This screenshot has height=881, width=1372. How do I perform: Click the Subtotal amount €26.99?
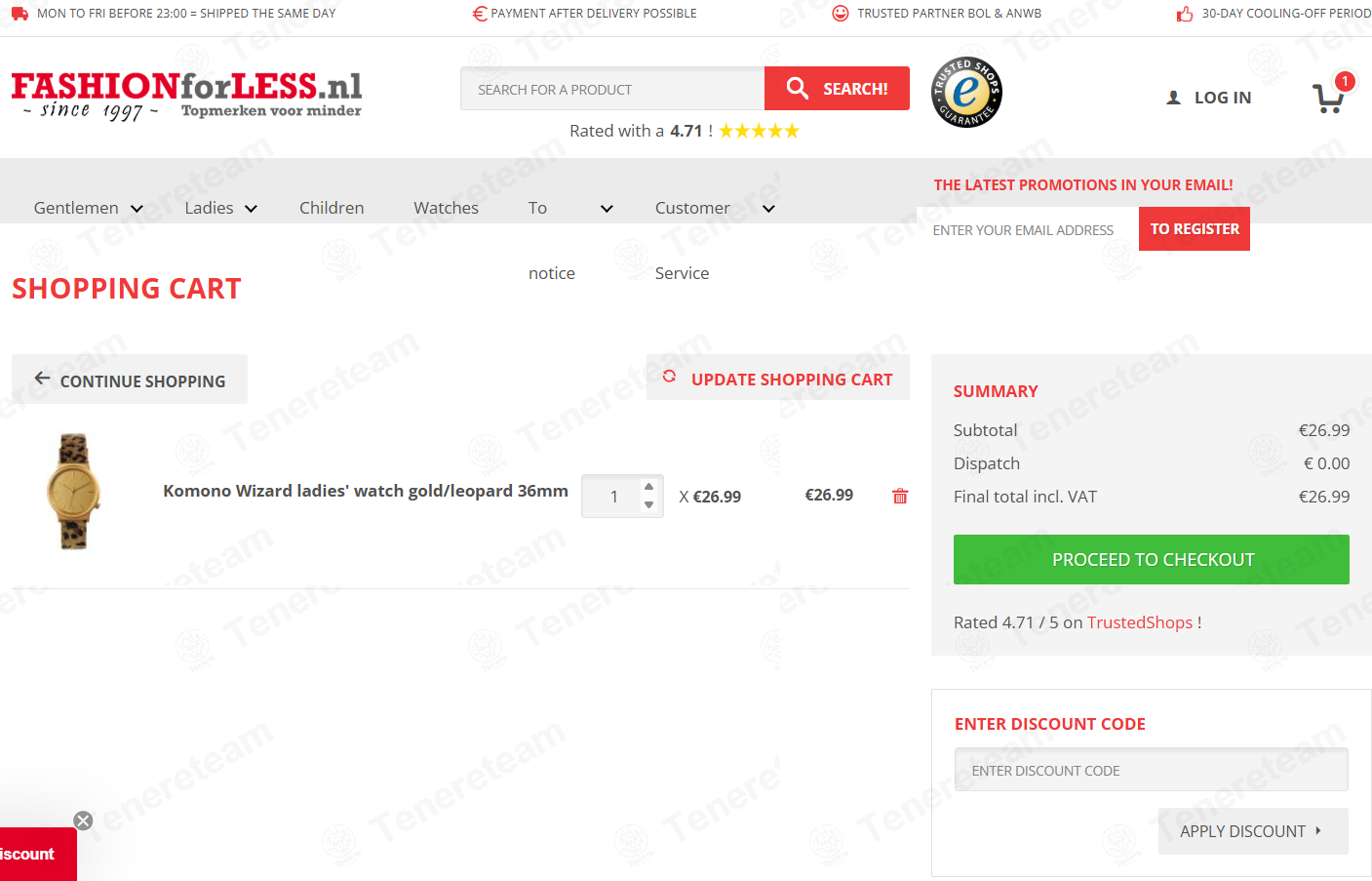click(1324, 430)
